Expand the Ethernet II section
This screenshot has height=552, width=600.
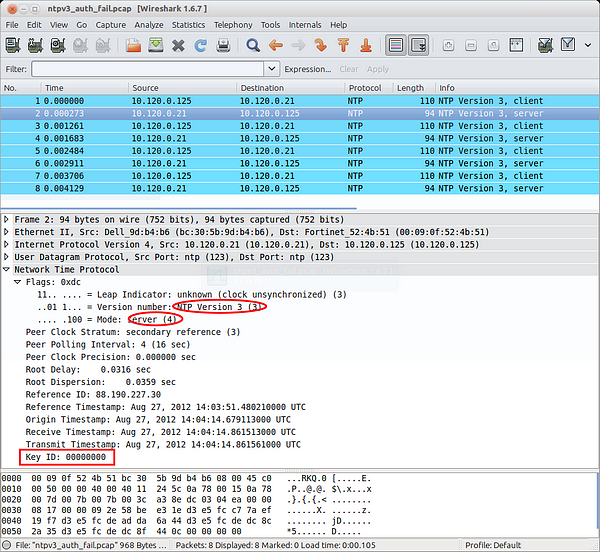tap(8, 231)
